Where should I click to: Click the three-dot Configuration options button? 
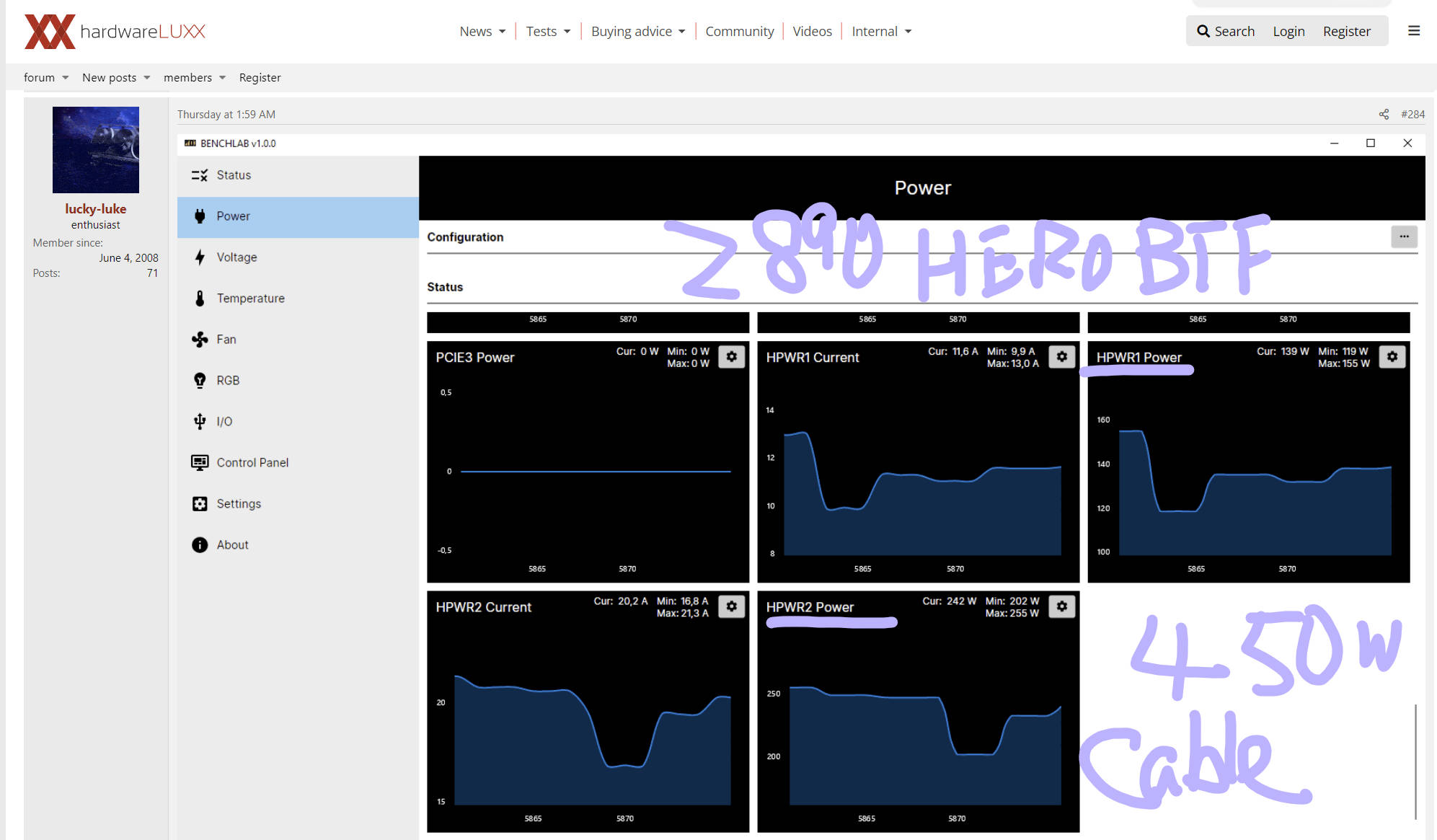click(x=1404, y=236)
